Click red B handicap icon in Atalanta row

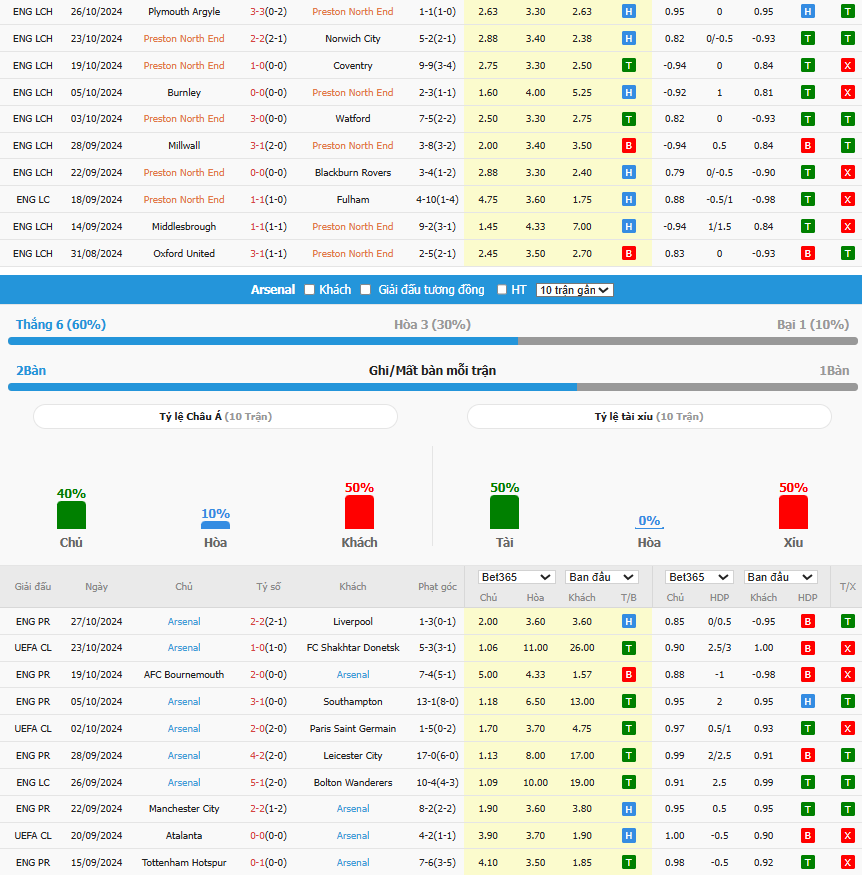click(x=807, y=835)
